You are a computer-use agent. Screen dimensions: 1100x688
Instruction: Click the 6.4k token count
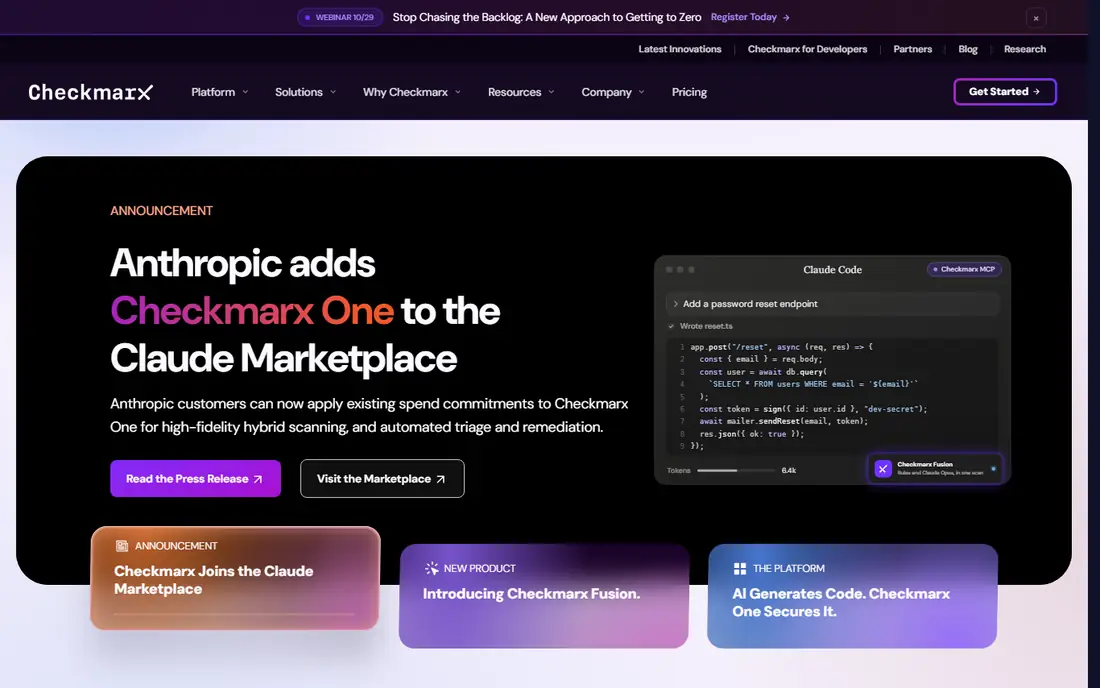(x=789, y=471)
